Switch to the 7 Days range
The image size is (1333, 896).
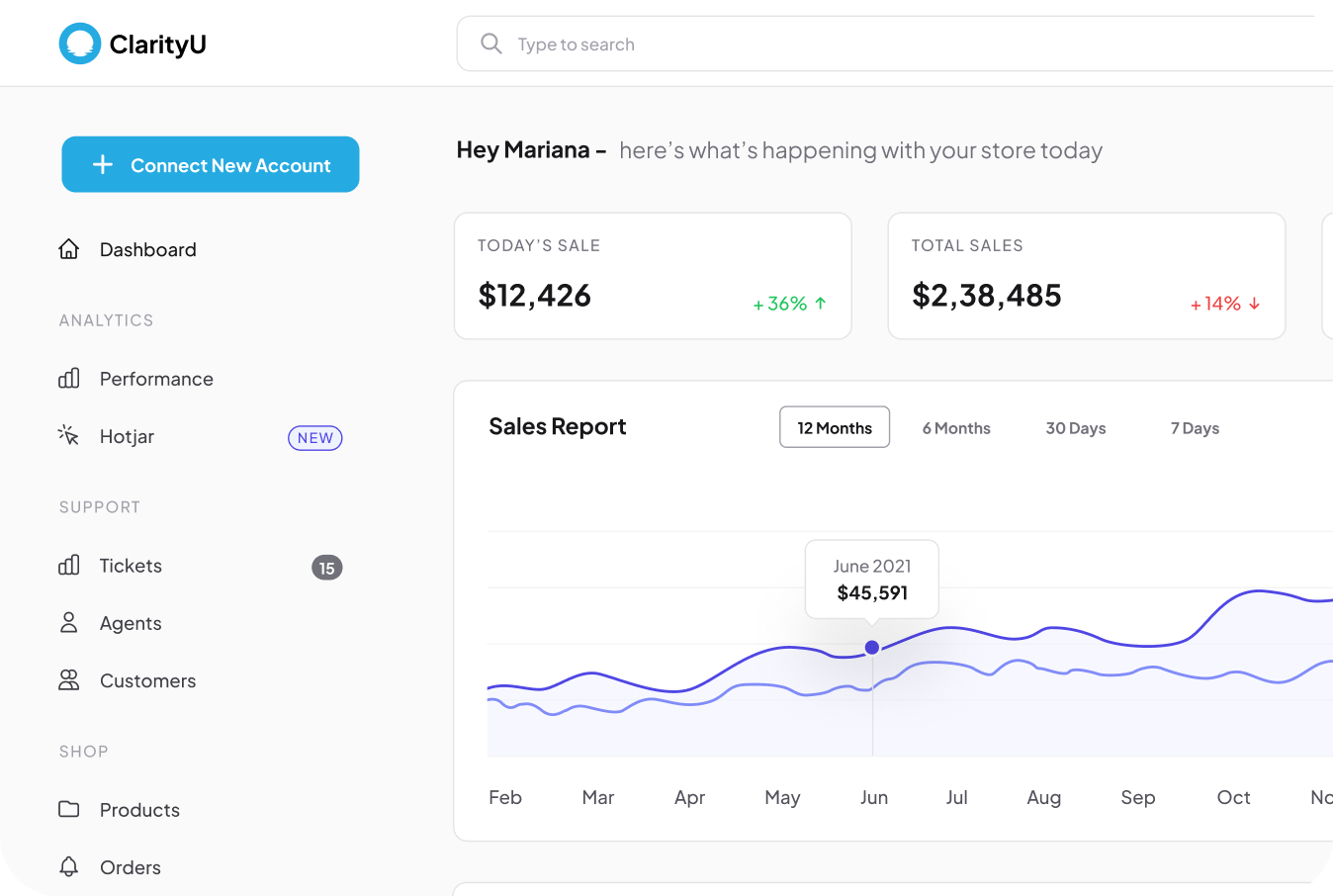tap(1195, 428)
